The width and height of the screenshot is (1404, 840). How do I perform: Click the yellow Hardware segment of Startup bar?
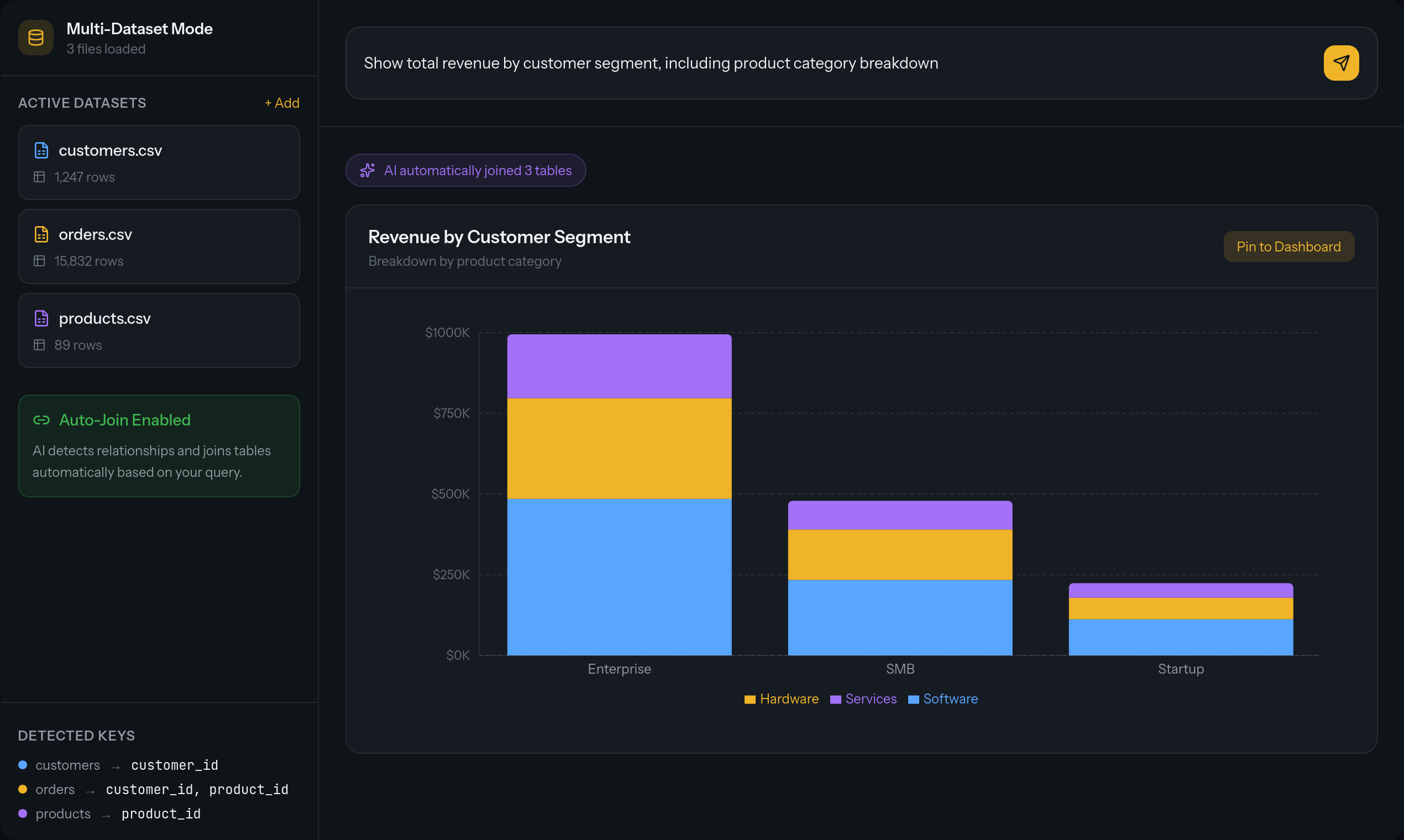pyautogui.click(x=1181, y=608)
